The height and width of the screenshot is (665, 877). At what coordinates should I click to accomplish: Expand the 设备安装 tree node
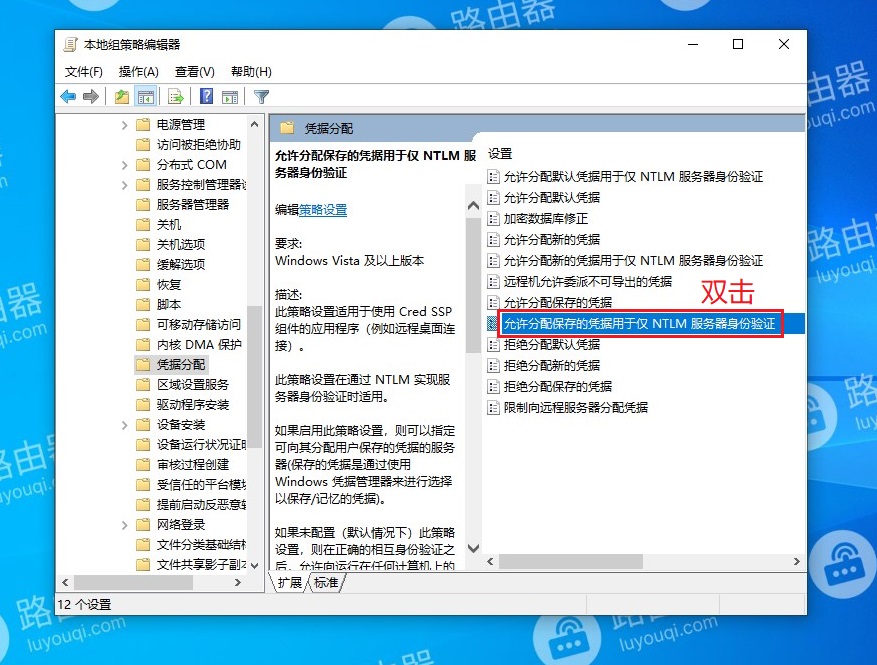coord(125,425)
